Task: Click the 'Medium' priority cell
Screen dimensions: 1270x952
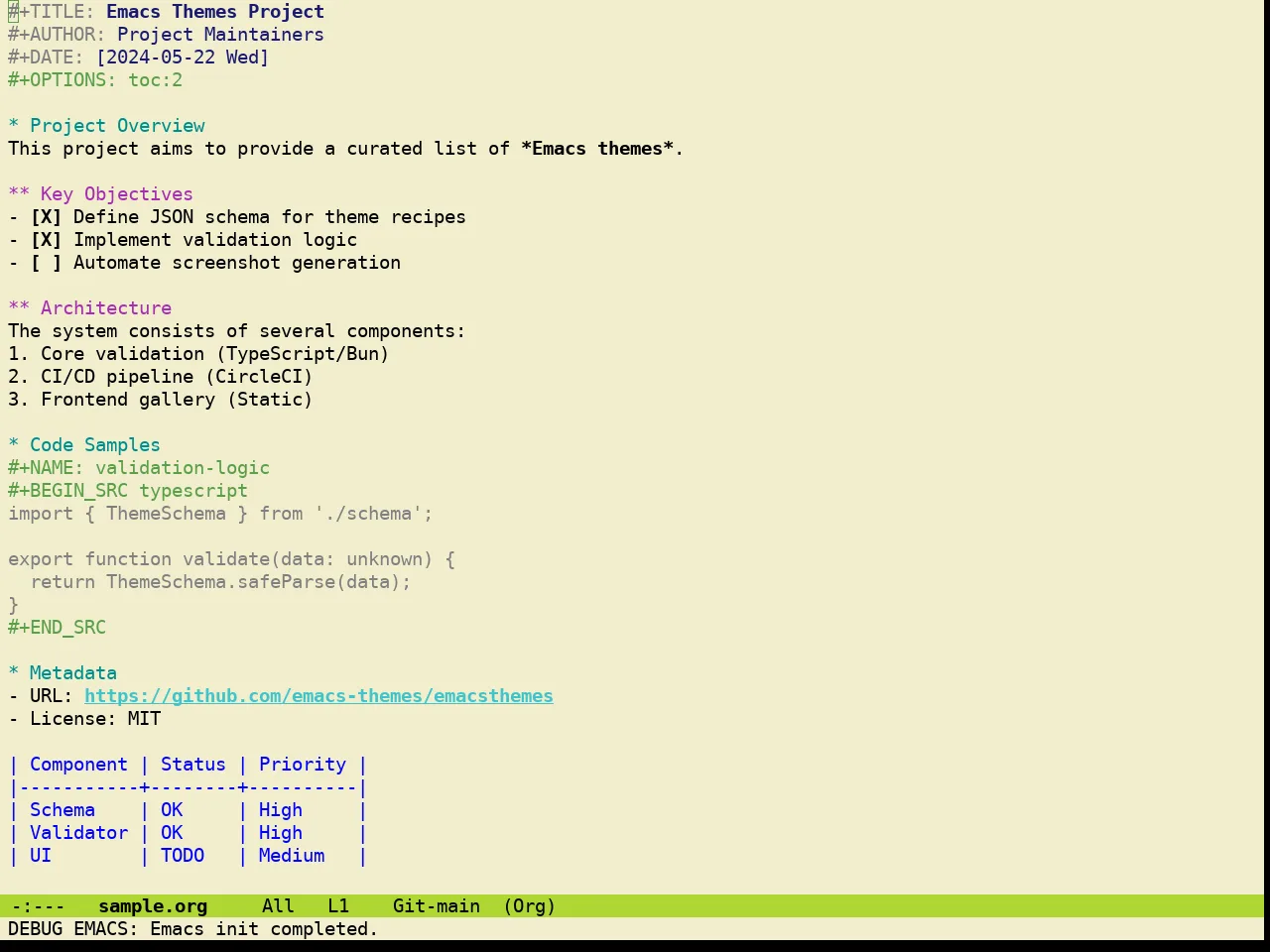Action: [x=292, y=856]
